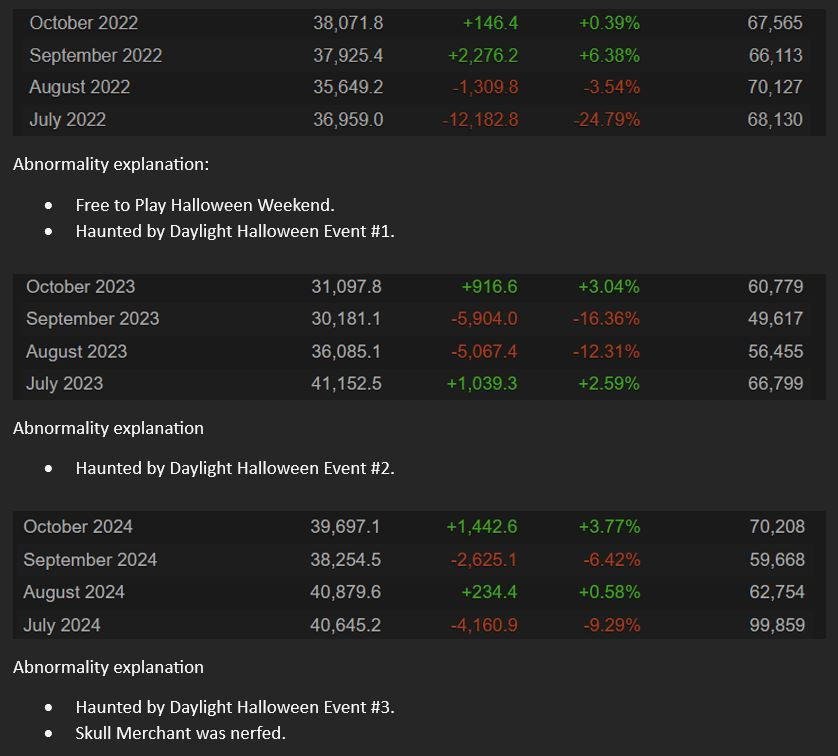Select the gain value "+1,442.6"
The height and width of the screenshot is (756, 838).
(482, 527)
